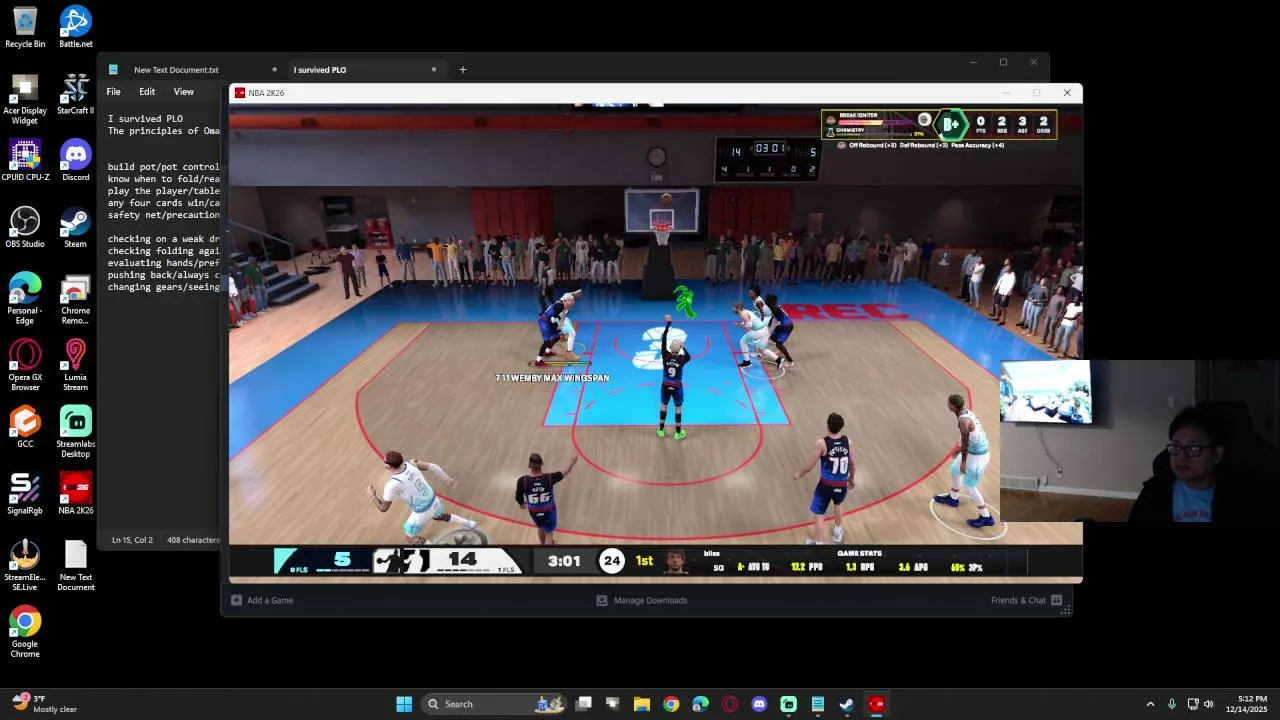Launch Streamlabs Desktop icon

tap(75, 432)
